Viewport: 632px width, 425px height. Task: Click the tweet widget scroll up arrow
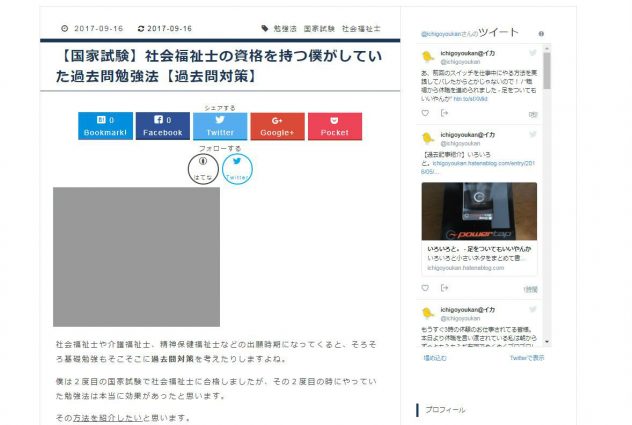tap(547, 48)
